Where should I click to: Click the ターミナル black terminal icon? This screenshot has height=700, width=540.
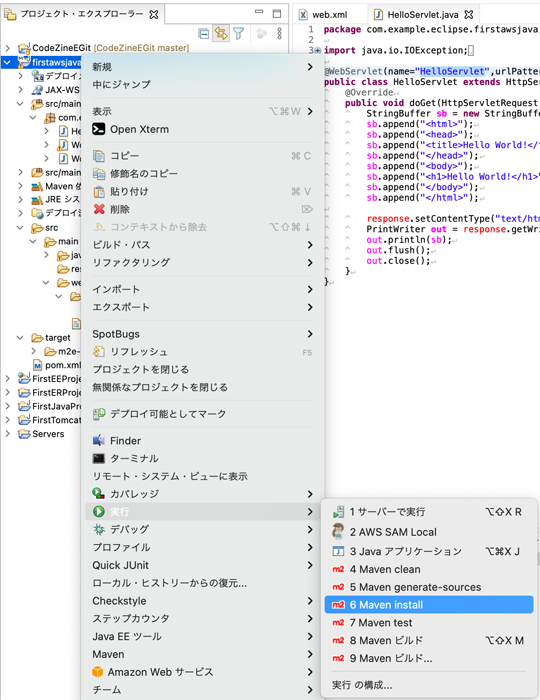pos(99,458)
